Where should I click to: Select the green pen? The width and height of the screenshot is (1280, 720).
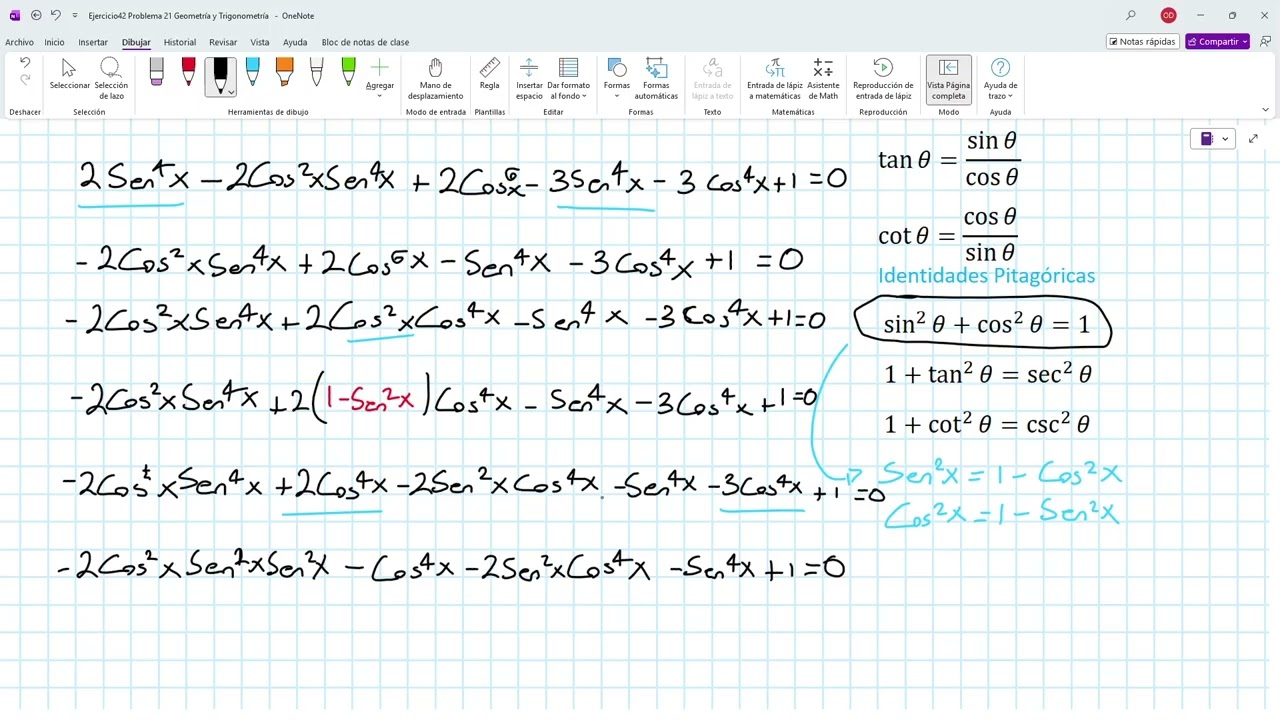[x=348, y=72]
